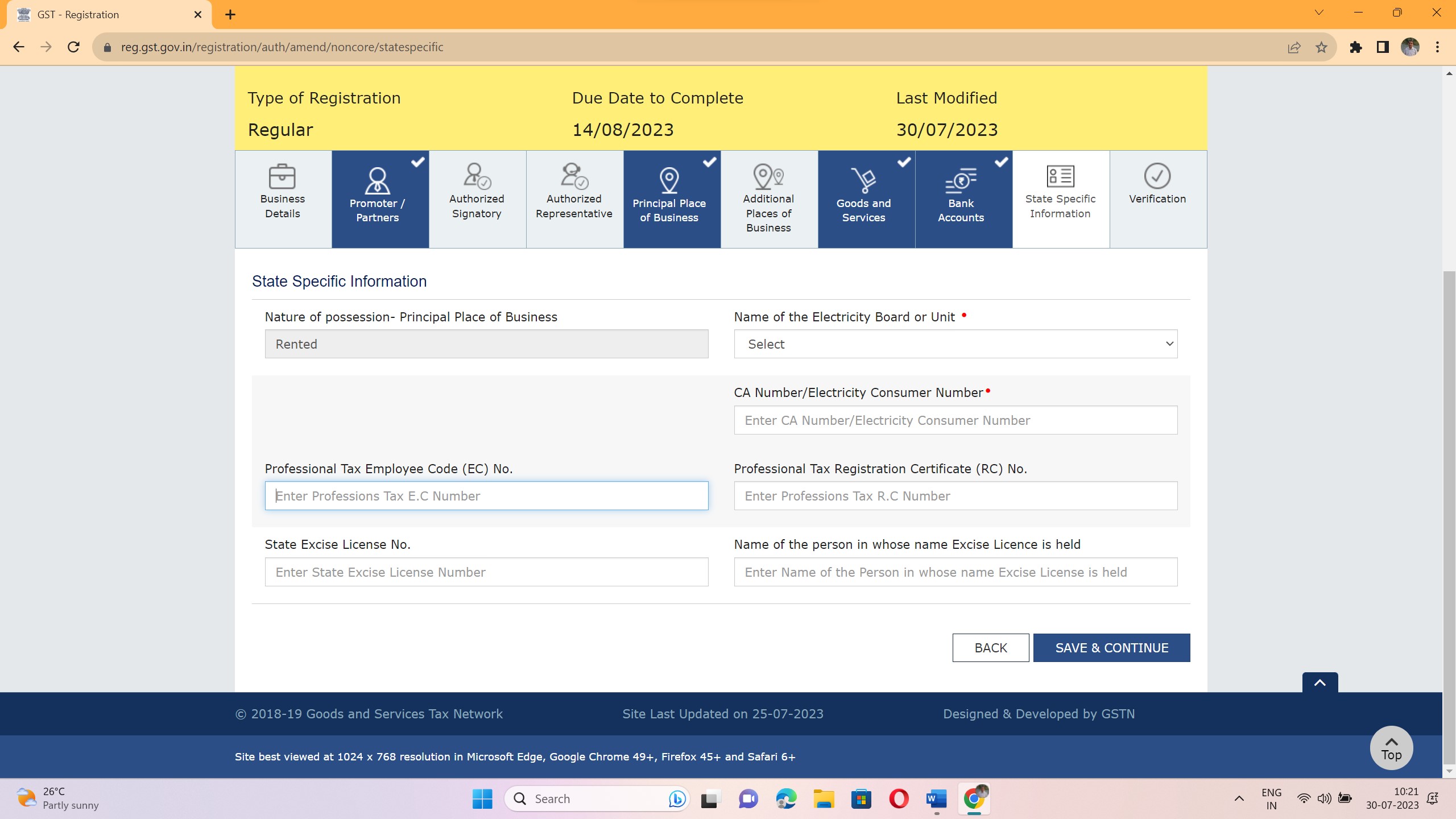Click the Top scroll-up round button

coord(1391,748)
